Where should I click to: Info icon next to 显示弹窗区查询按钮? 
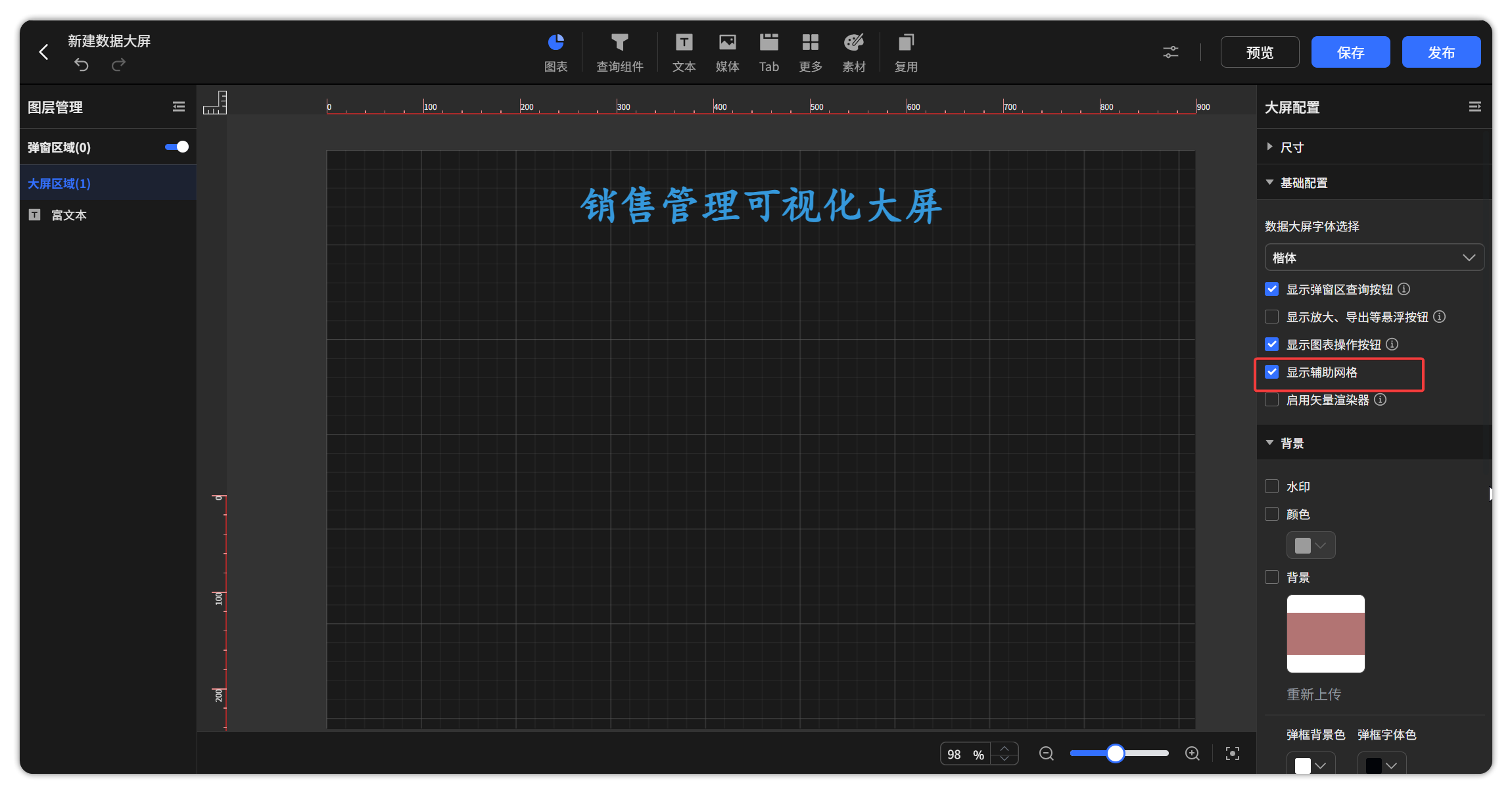coord(1404,289)
